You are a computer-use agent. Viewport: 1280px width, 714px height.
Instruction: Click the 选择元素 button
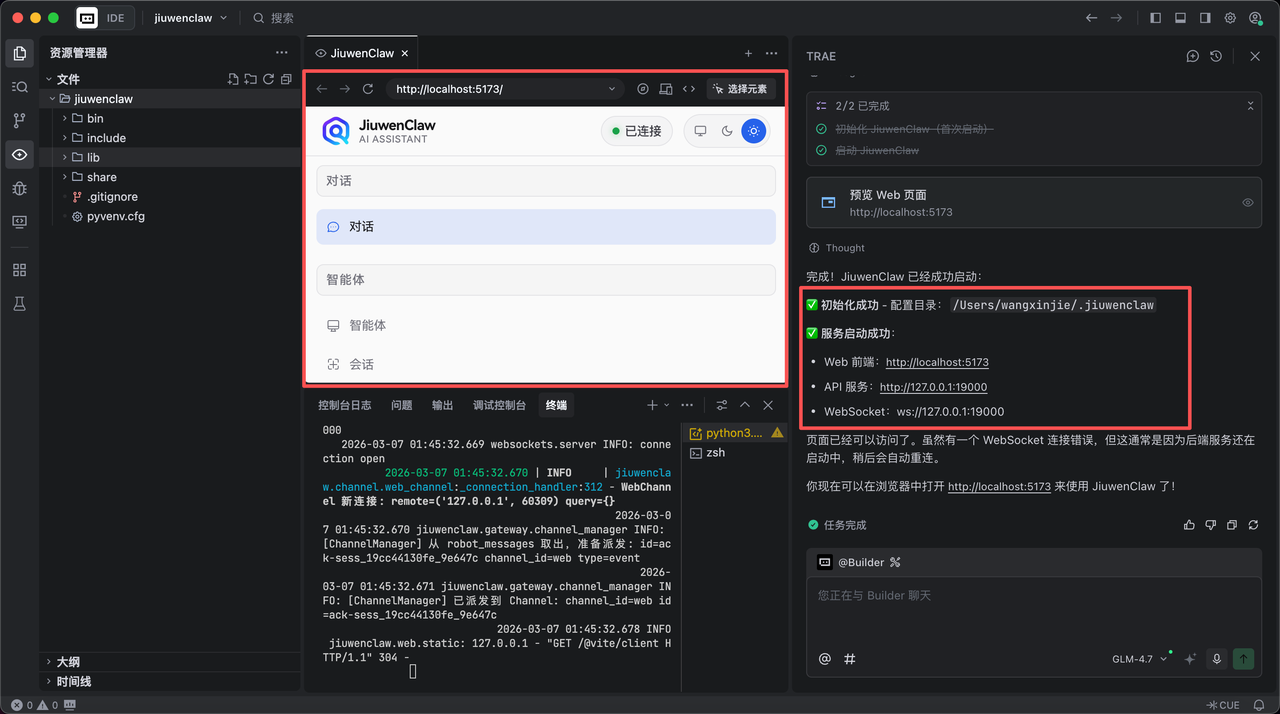740,89
